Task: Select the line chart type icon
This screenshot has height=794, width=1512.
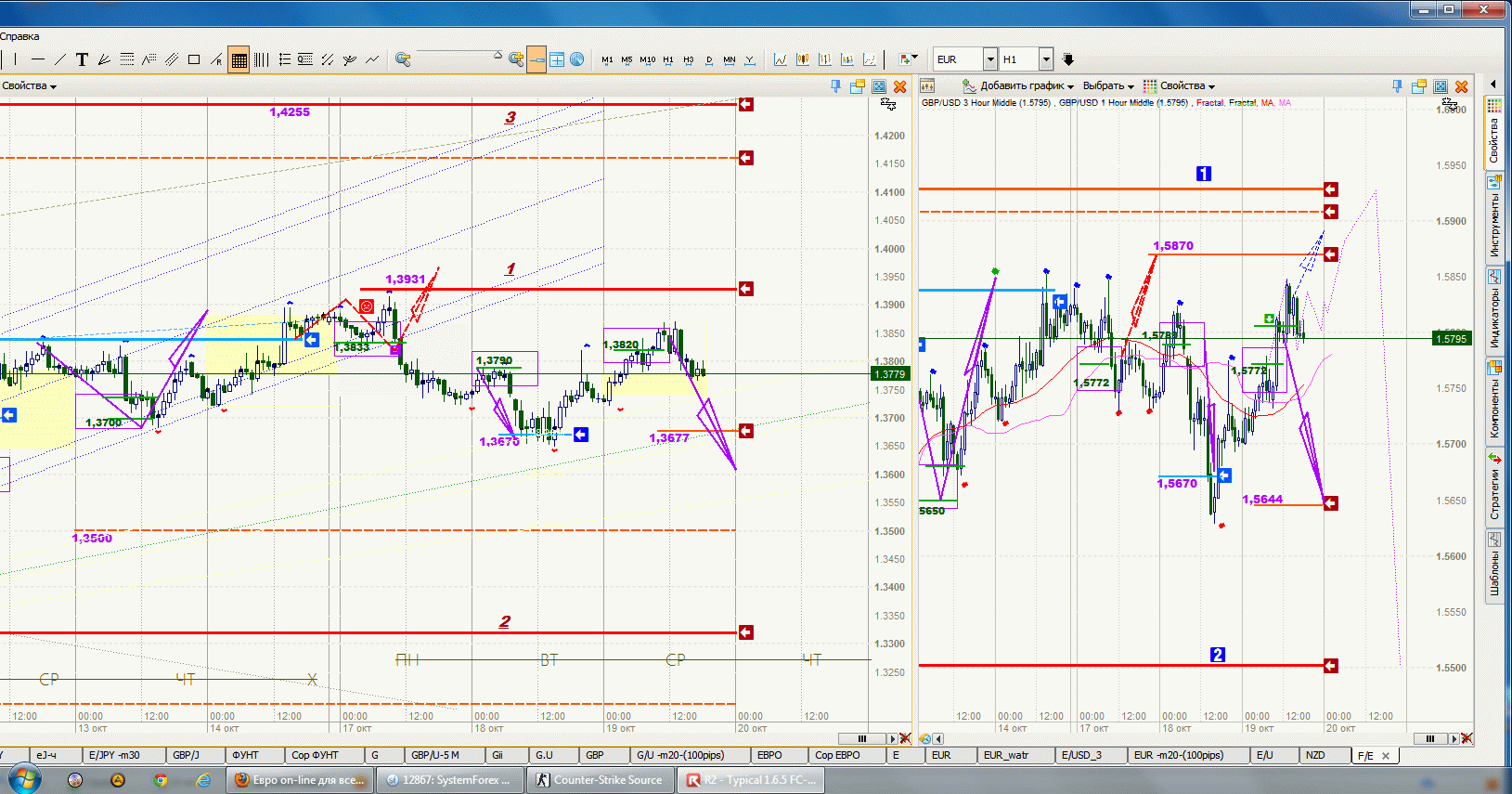Action: coord(781,59)
